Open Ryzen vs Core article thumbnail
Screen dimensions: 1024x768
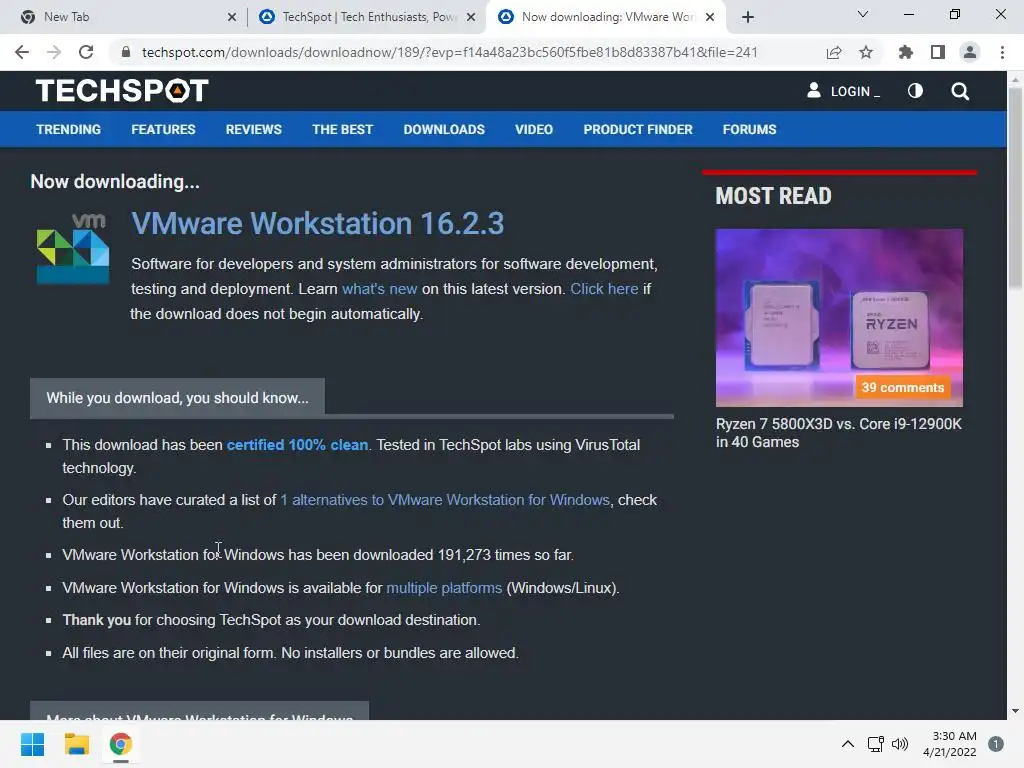pyautogui.click(x=839, y=317)
